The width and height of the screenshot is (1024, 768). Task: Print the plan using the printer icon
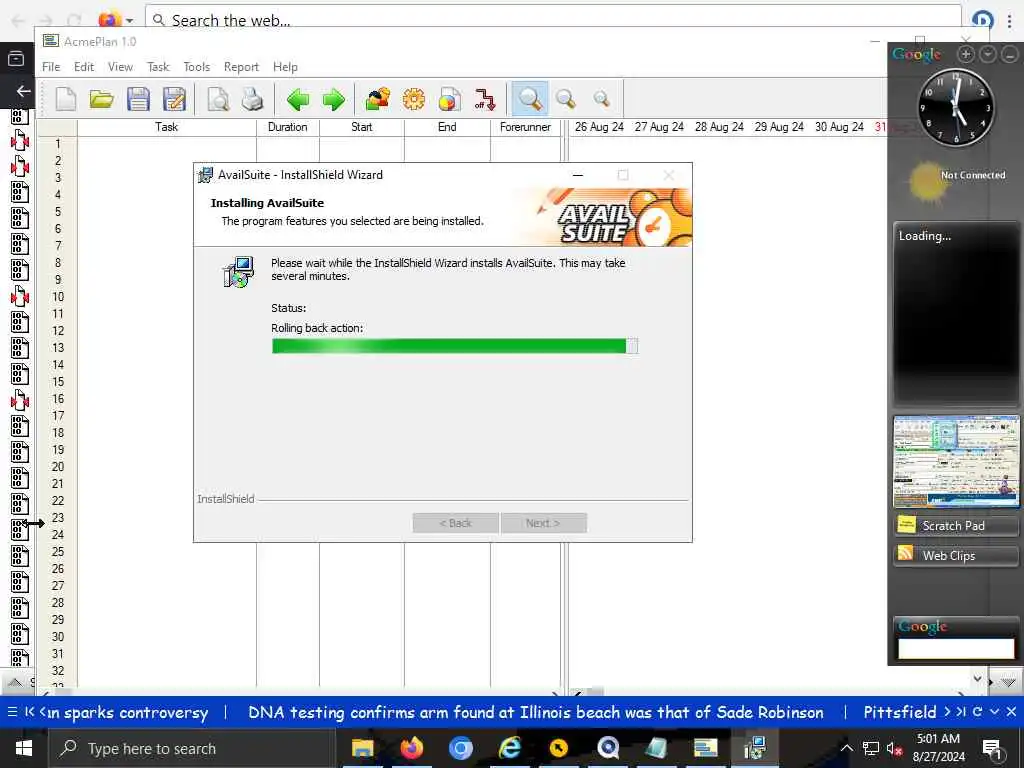click(252, 99)
